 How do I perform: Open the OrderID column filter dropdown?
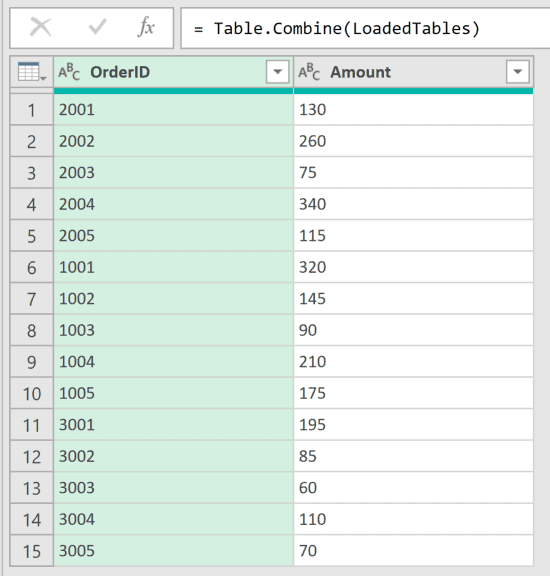coord(277,72)
